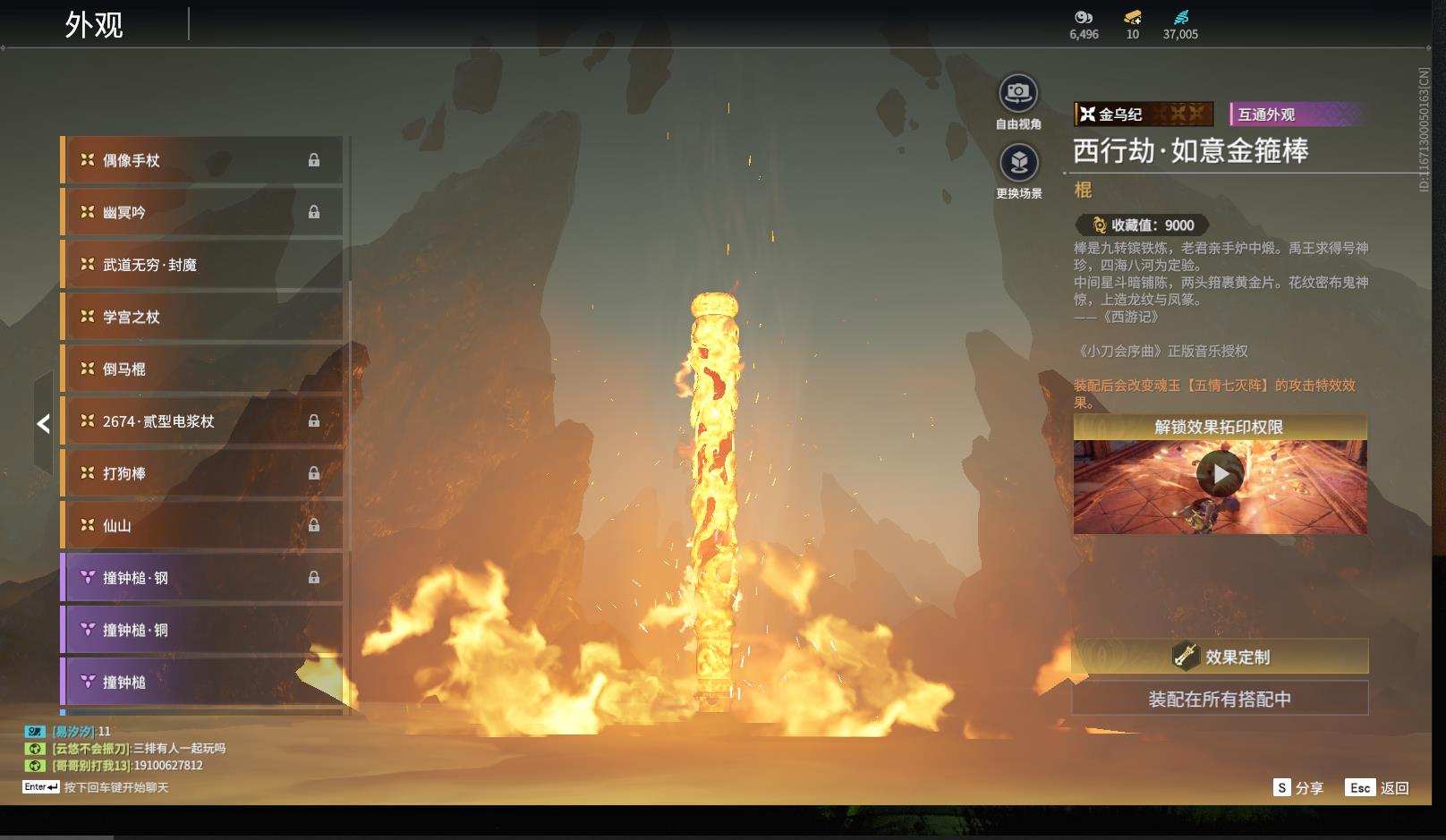Click the chat input prompt 按下回车键开始聊天
Image resolution: width=1446 pixels, height=840 pixels.
tap(116, 787)
